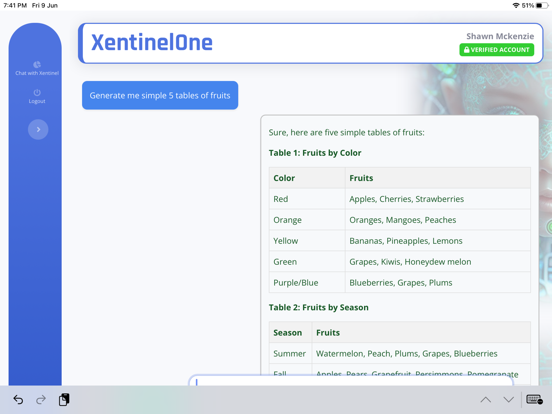The image size is (552, 414).
Task: Select 'Blueberries, Grapes, Plums' cell
Action: pos(438,282)
